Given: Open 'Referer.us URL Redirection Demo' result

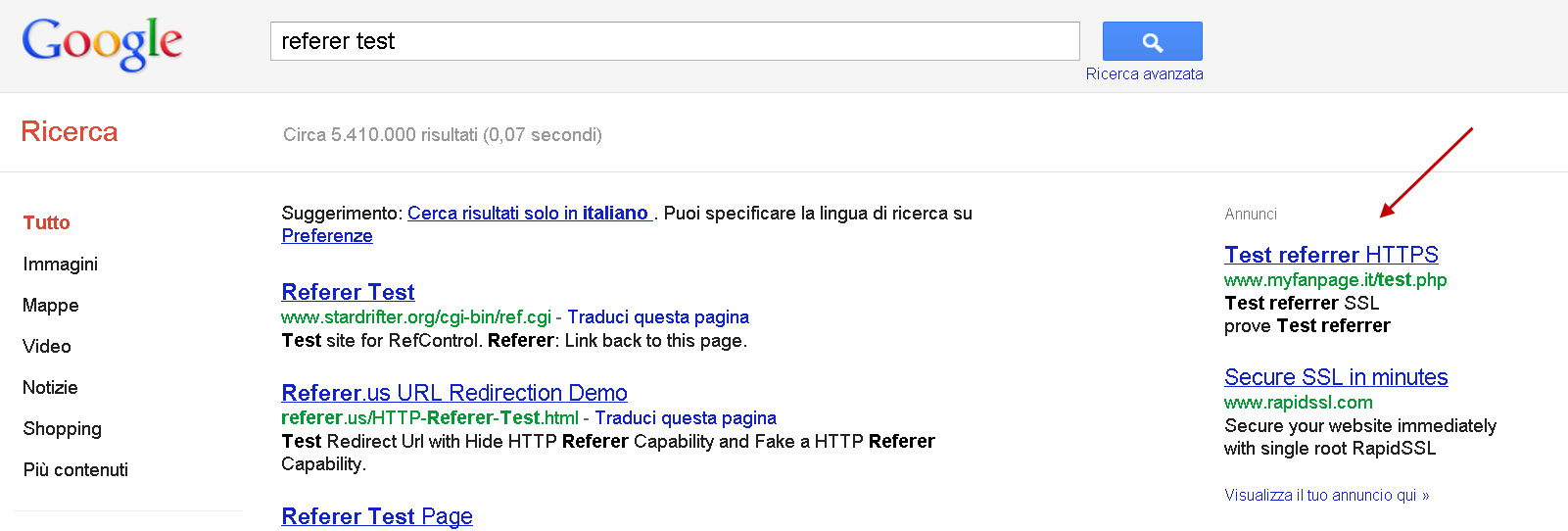Looking at the screenshot, I should [454, 393].
